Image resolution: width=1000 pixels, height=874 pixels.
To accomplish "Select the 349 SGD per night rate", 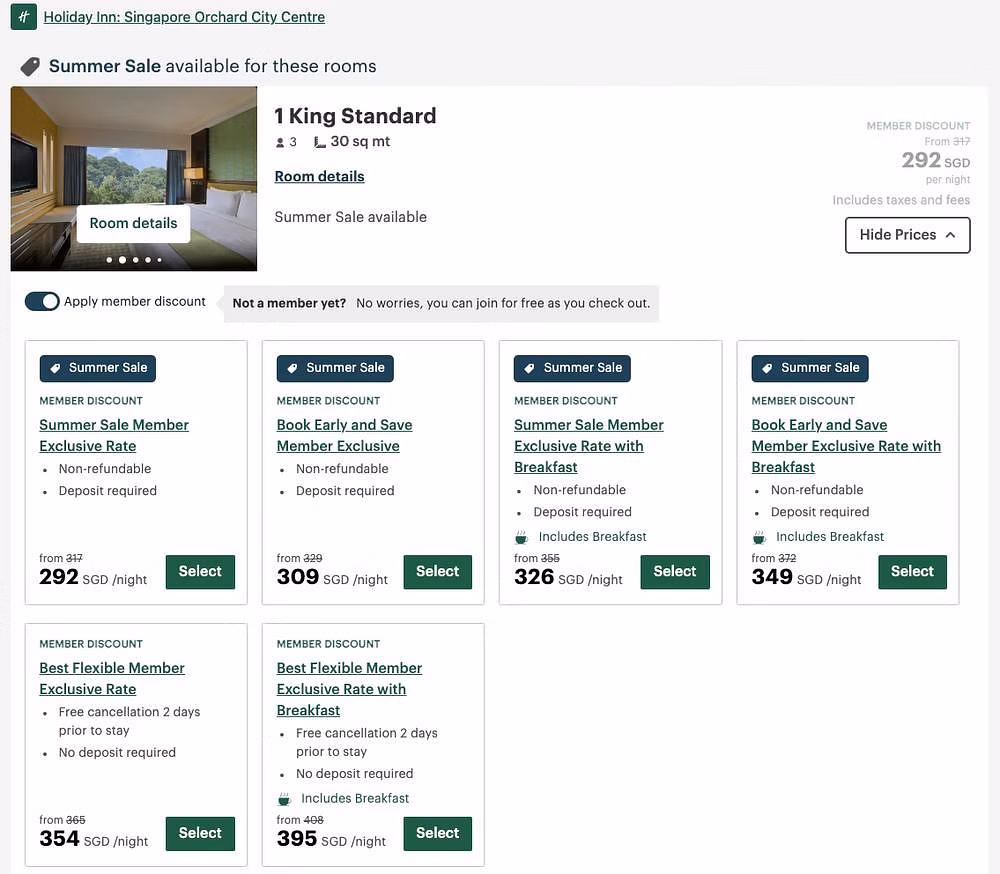I will (912, 572).
